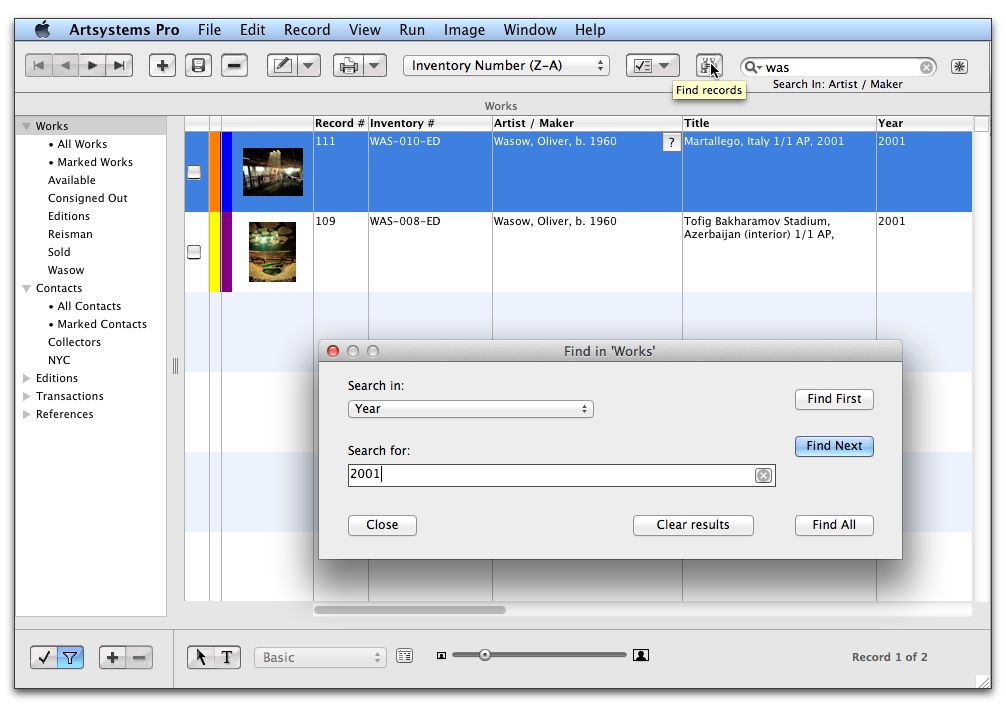
Task: Toggle the checkmark marked-records button
Action: (x=44, y=657)
